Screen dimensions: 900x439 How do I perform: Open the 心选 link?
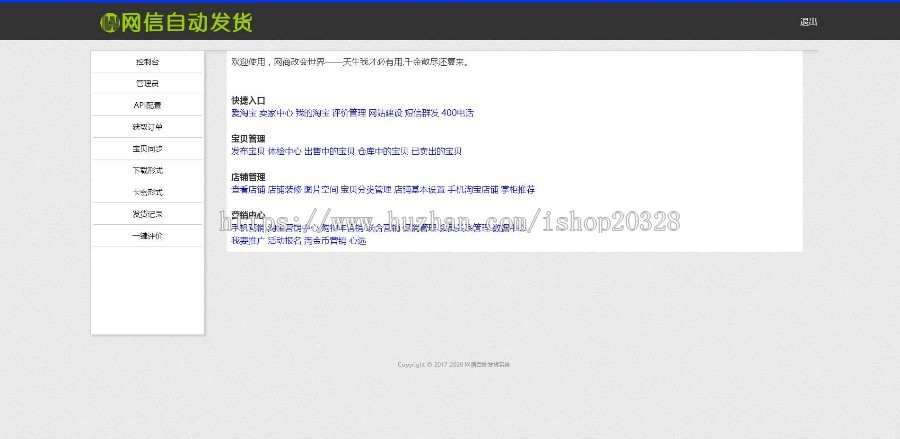click(358, 241)
